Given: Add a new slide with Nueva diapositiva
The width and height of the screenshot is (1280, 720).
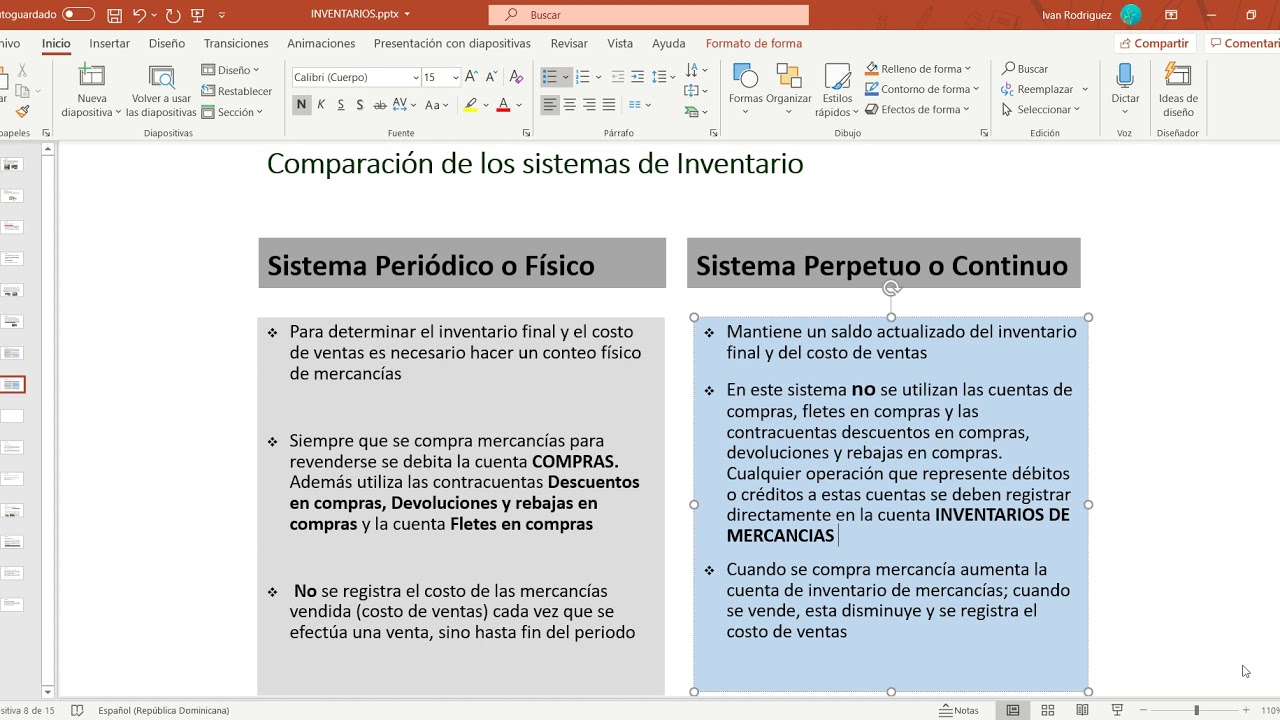Looking at the screenshot, I should tap(91, 91).
